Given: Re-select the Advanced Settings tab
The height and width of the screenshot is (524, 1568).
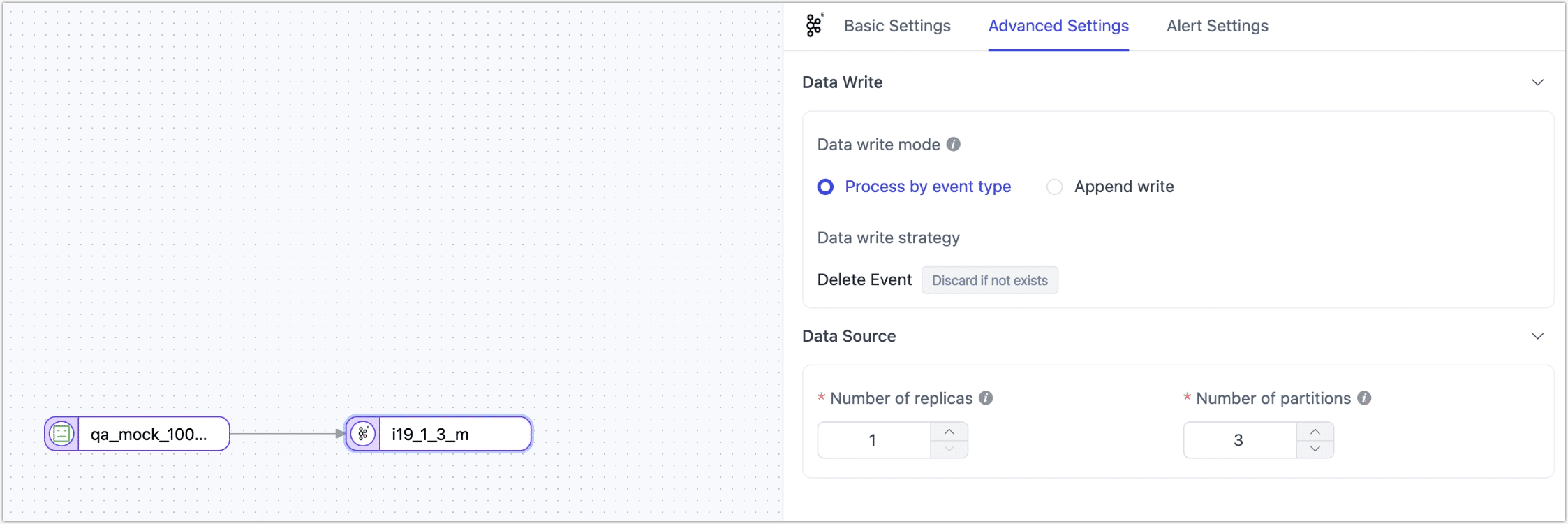Looking at the screenshot, I should coord(1058,26).
